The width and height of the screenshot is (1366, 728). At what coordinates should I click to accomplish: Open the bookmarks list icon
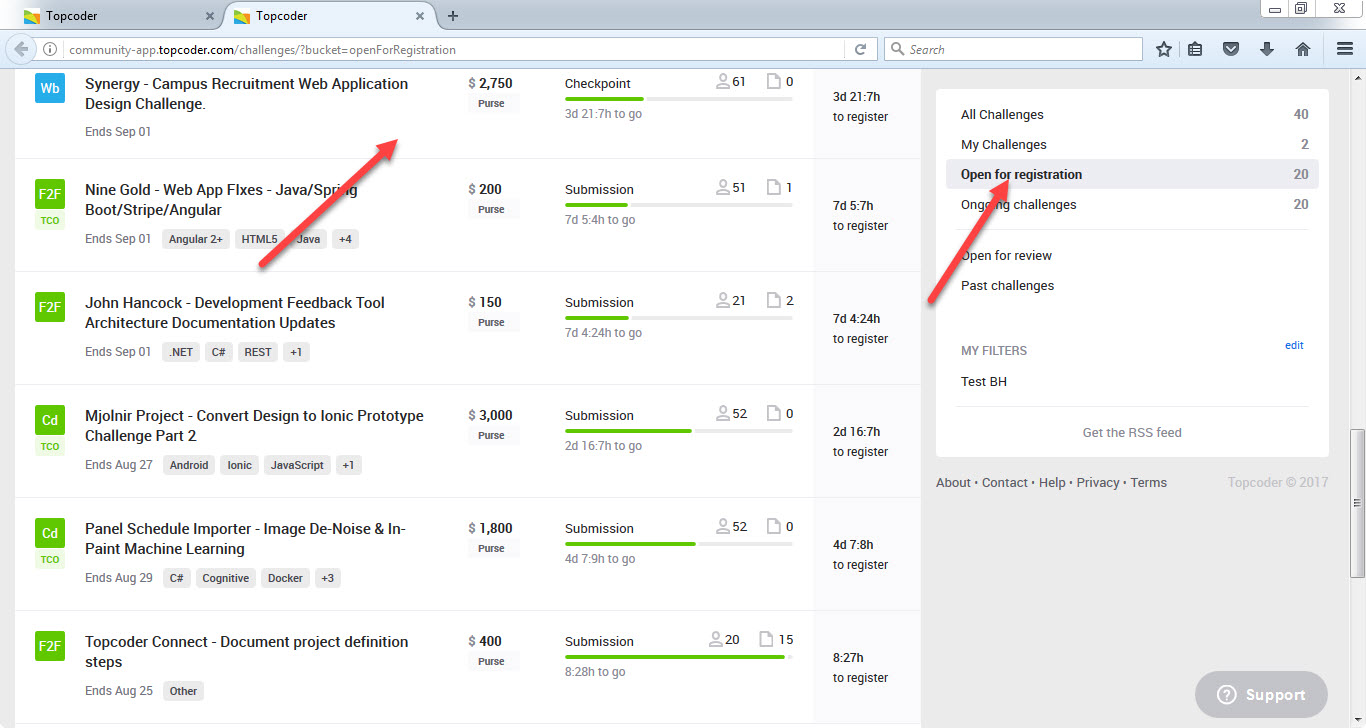pos(1196,49)
